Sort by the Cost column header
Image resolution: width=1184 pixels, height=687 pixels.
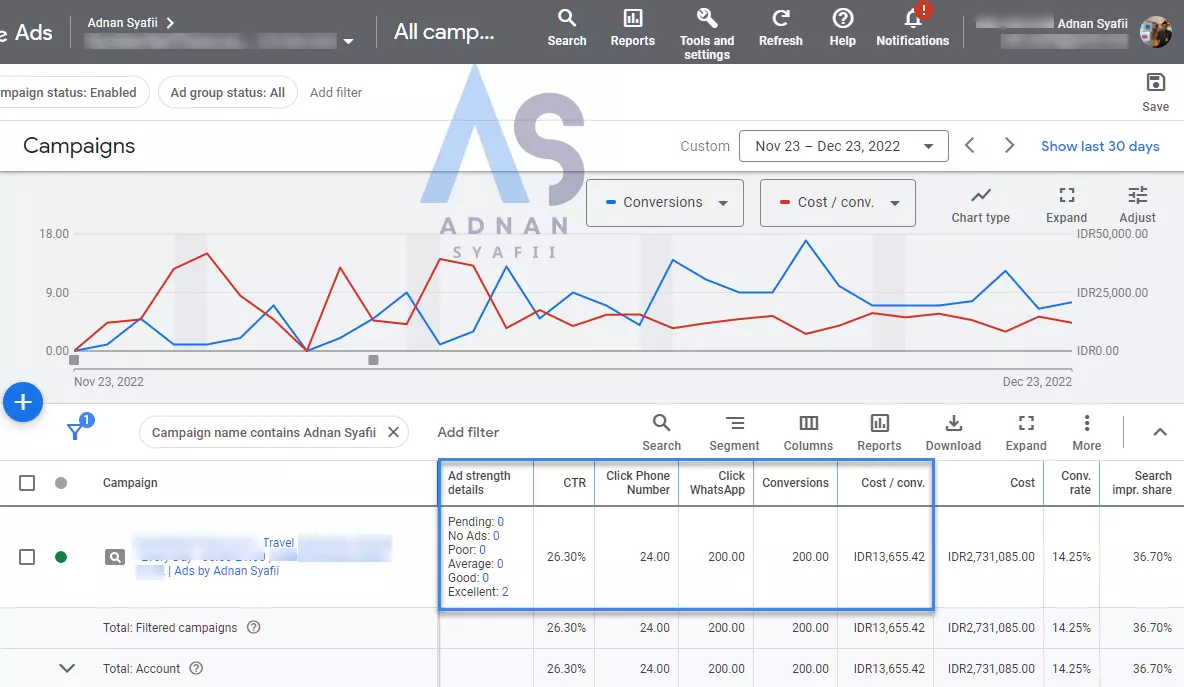coord(1022,483)
